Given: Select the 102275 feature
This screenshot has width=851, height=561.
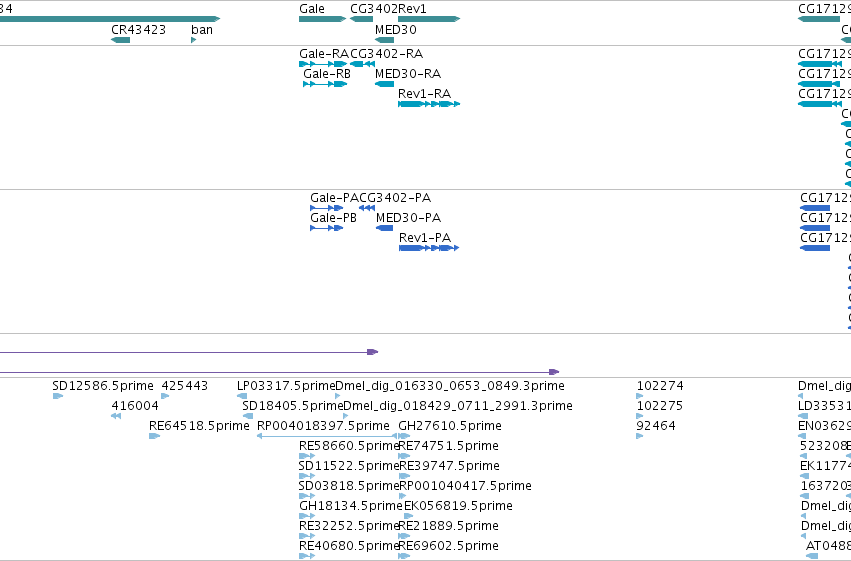Looking at the screenshot, I should [640, 416].
